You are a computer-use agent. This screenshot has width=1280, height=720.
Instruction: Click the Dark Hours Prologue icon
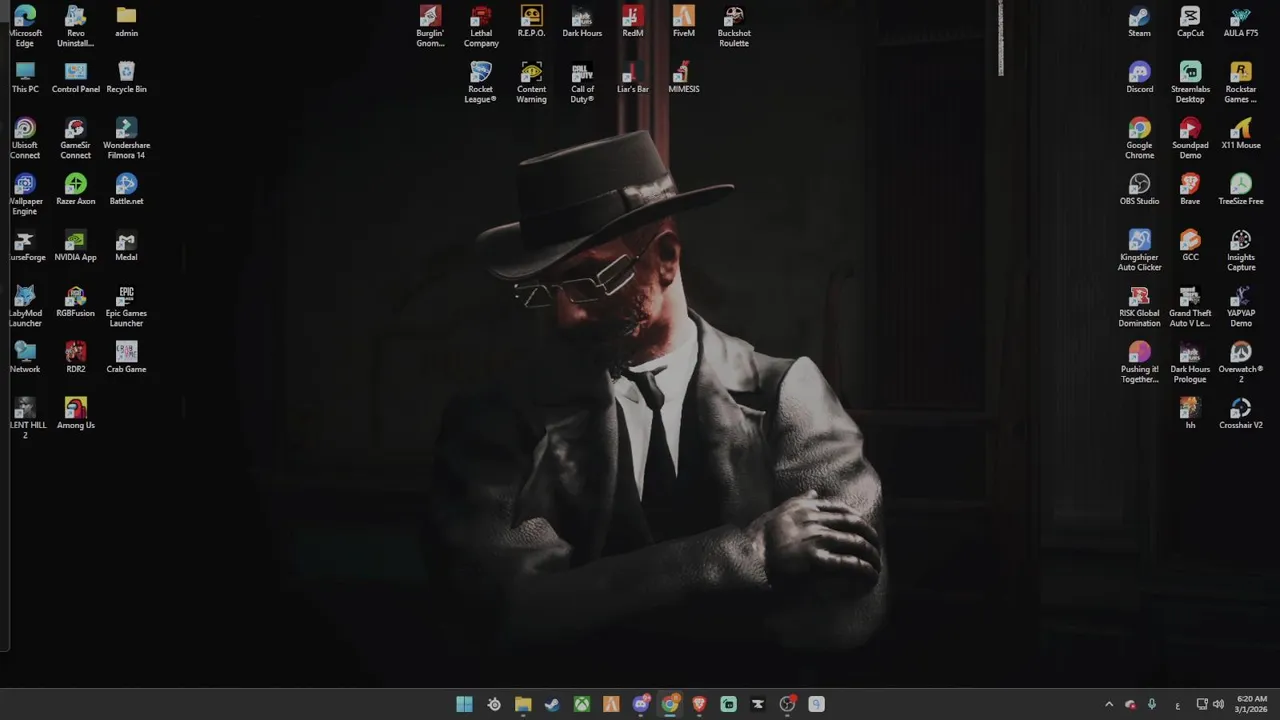click(1190, 363)
